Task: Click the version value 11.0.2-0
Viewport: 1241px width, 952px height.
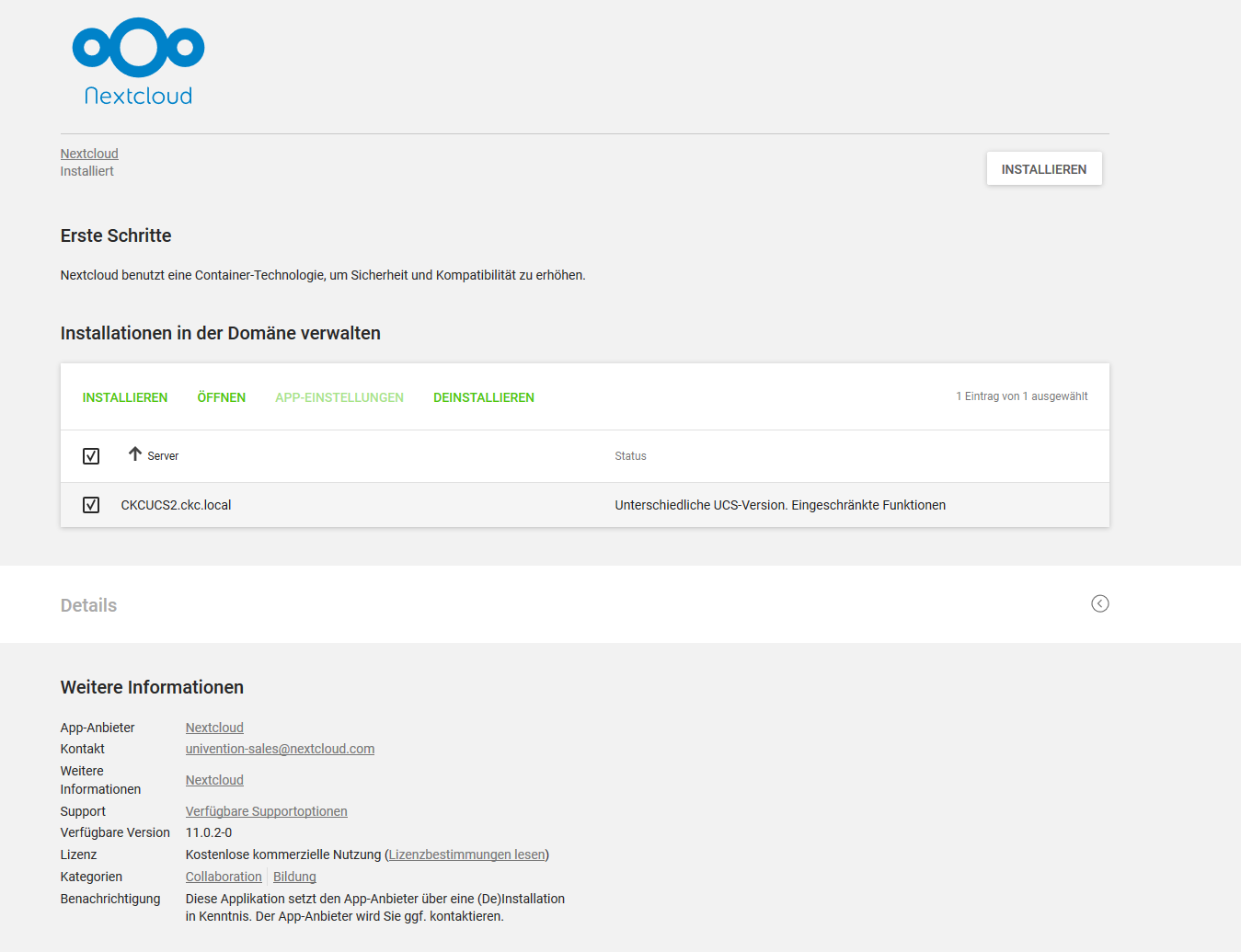Action: point(209,832)
